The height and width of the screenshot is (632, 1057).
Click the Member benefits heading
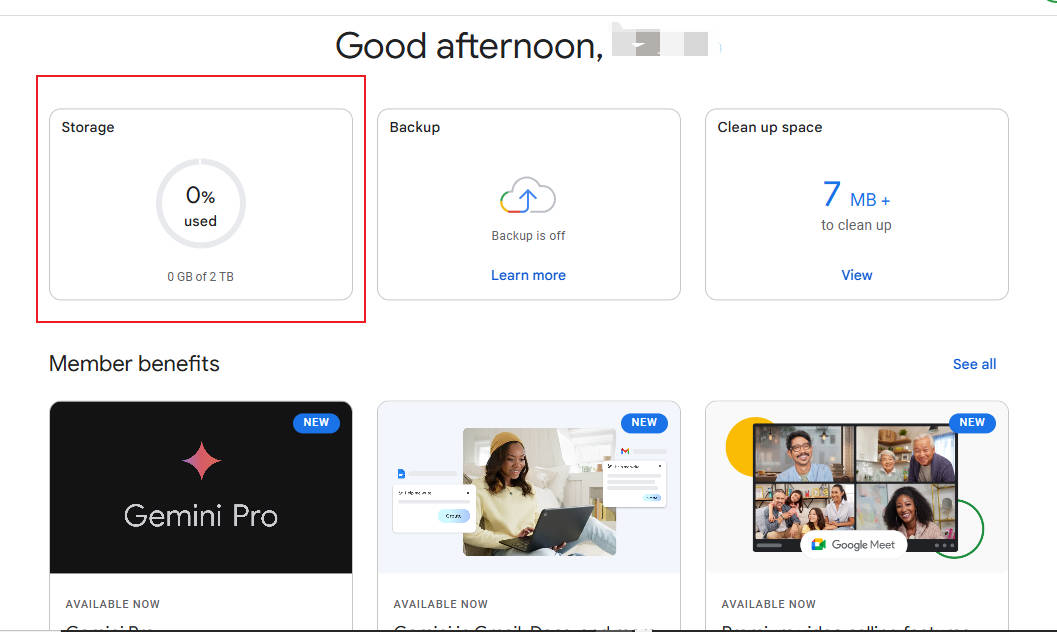coord(134,364)
